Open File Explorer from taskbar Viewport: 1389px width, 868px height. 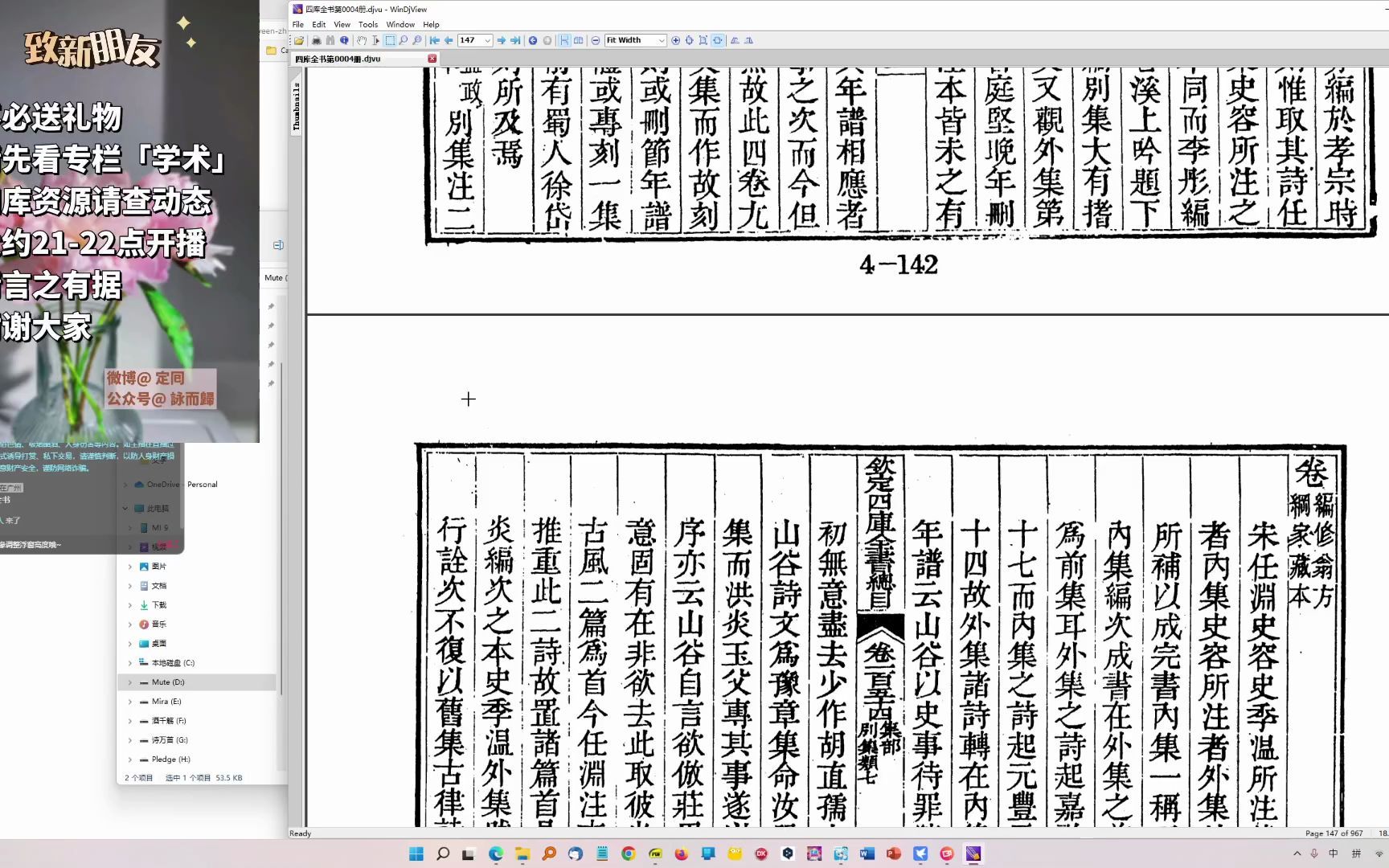[522, 854]
